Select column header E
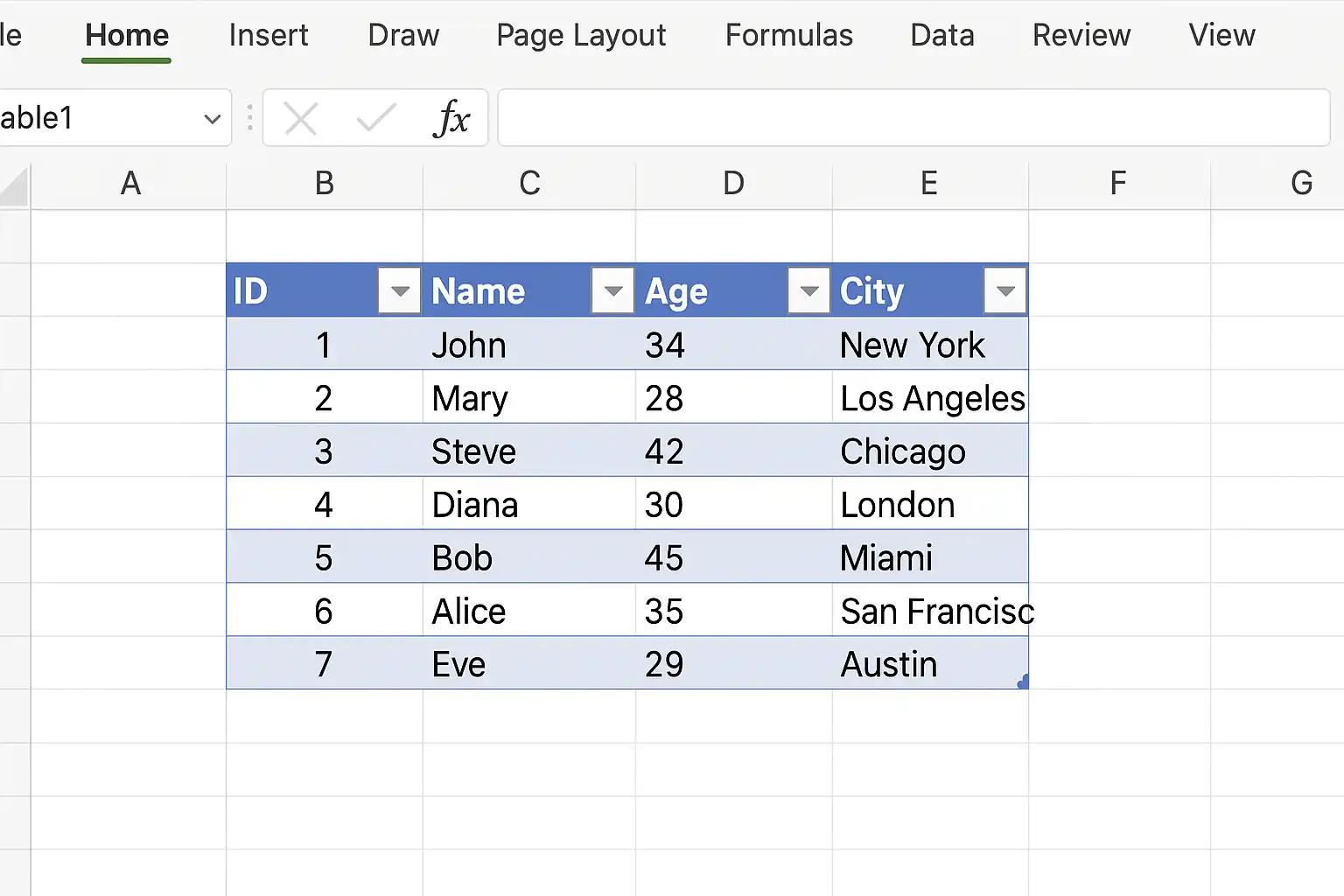 coord(930,184)
